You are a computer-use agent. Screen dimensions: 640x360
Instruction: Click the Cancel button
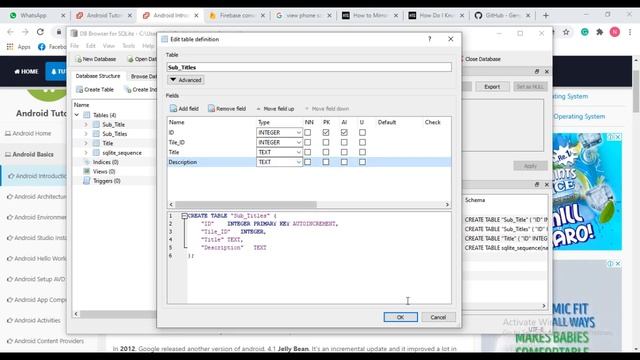[x=438, y=317]
